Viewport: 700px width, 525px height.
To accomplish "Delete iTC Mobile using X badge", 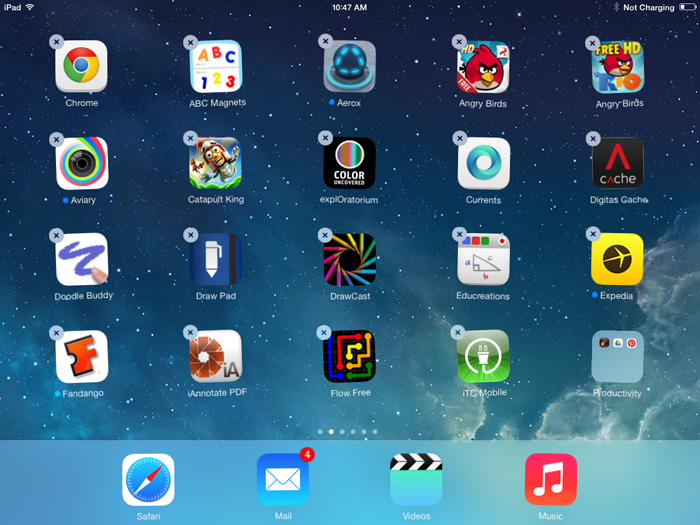I will coord(458,332).
